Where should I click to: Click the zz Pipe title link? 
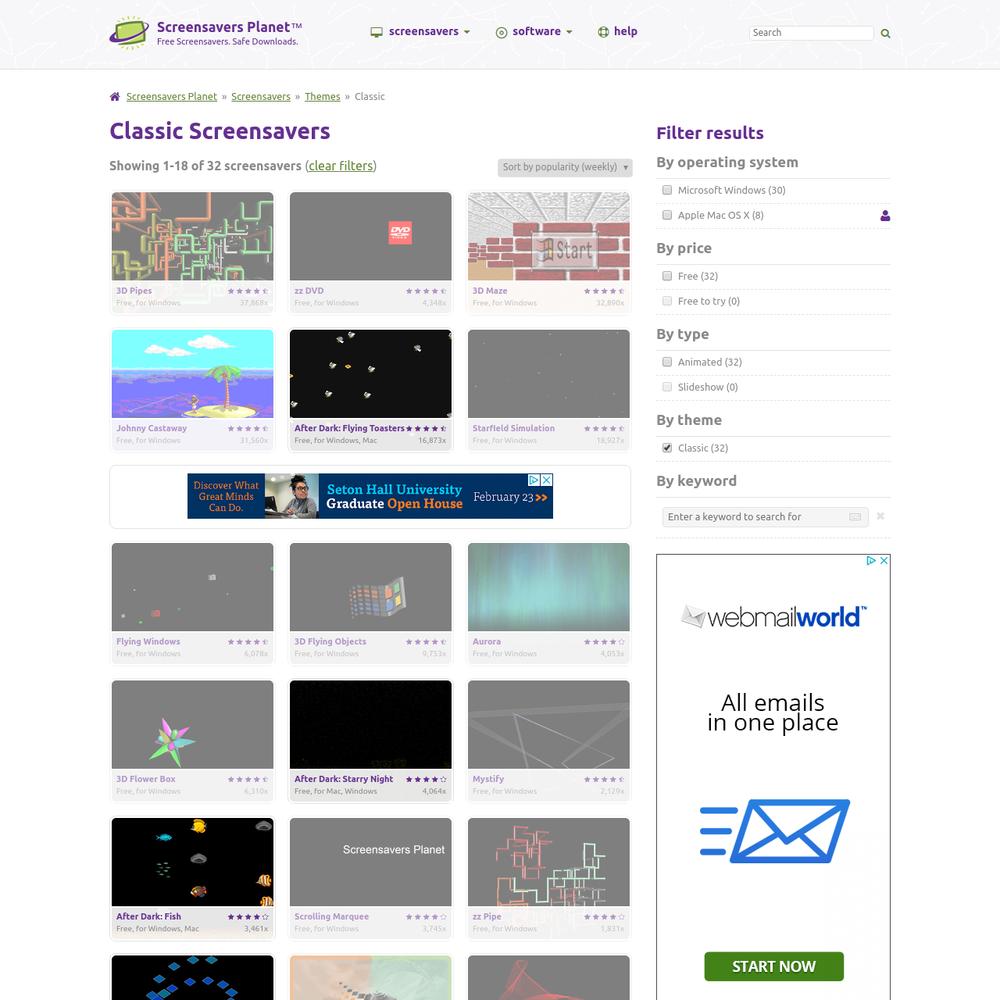pos(487,916)
